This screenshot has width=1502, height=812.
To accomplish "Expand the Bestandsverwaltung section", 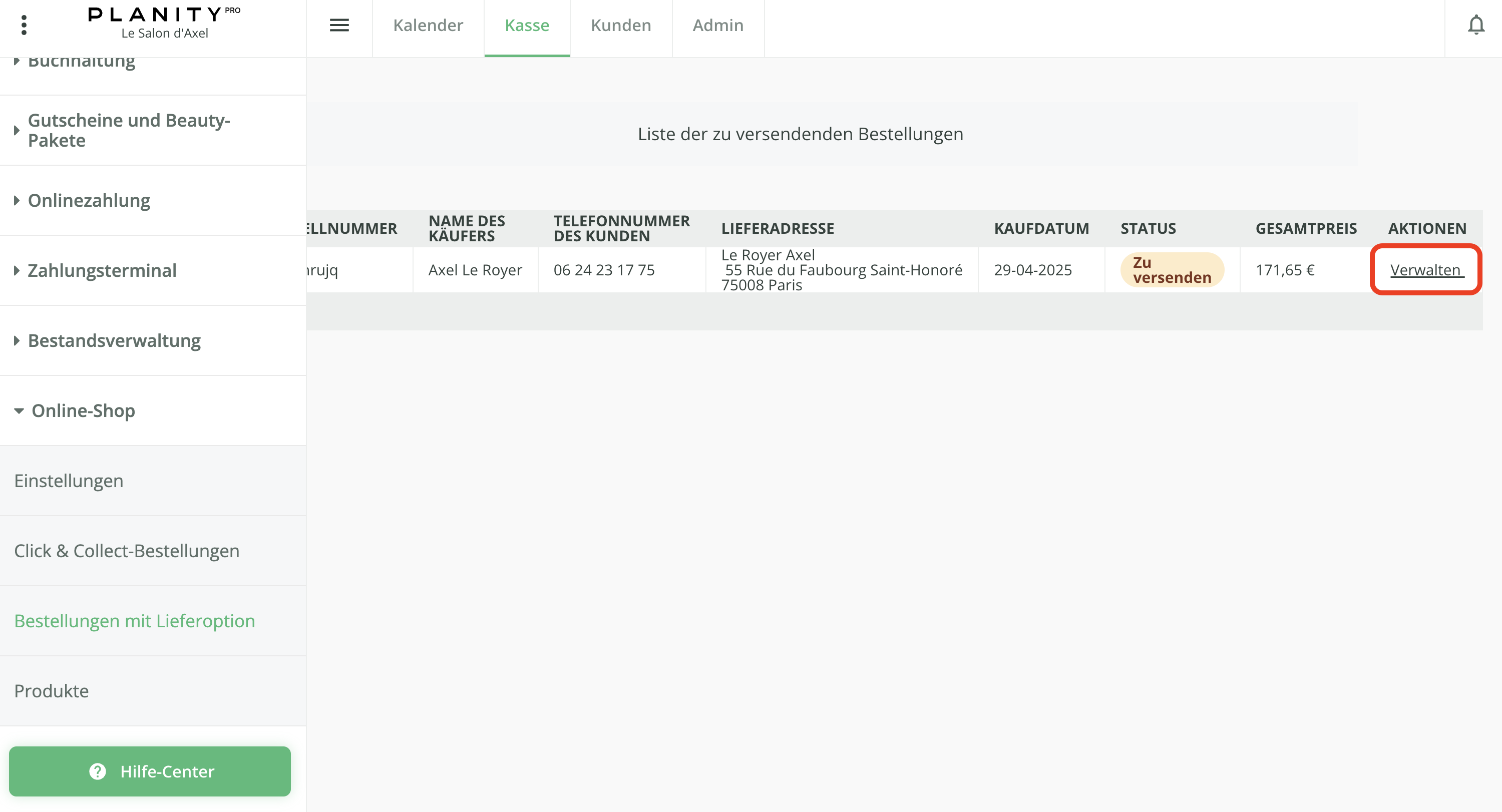I will (x=114, y=340).
